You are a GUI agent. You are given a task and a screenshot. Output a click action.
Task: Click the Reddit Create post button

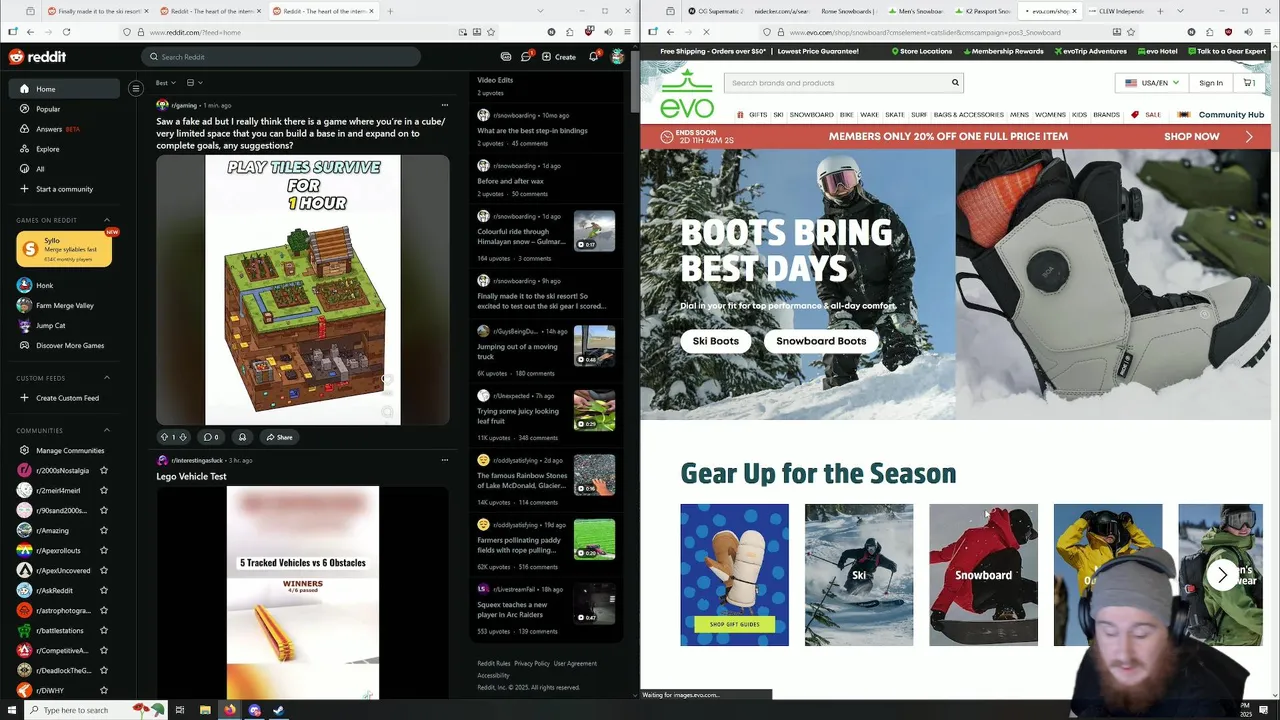559,57
